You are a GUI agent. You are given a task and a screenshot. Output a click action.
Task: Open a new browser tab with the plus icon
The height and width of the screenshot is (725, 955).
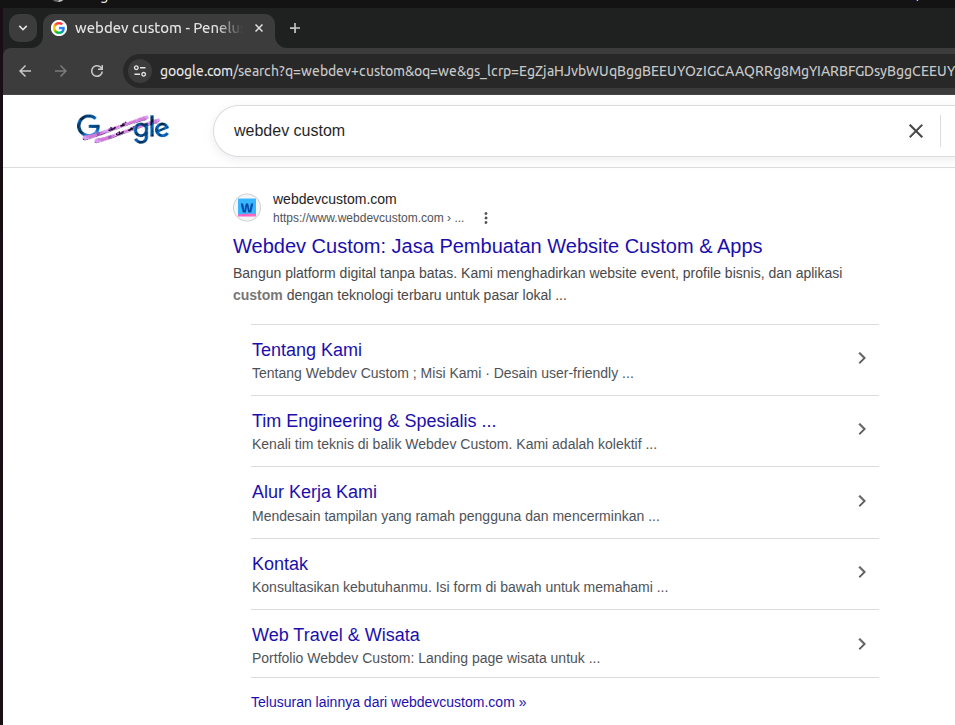point(294,28)
